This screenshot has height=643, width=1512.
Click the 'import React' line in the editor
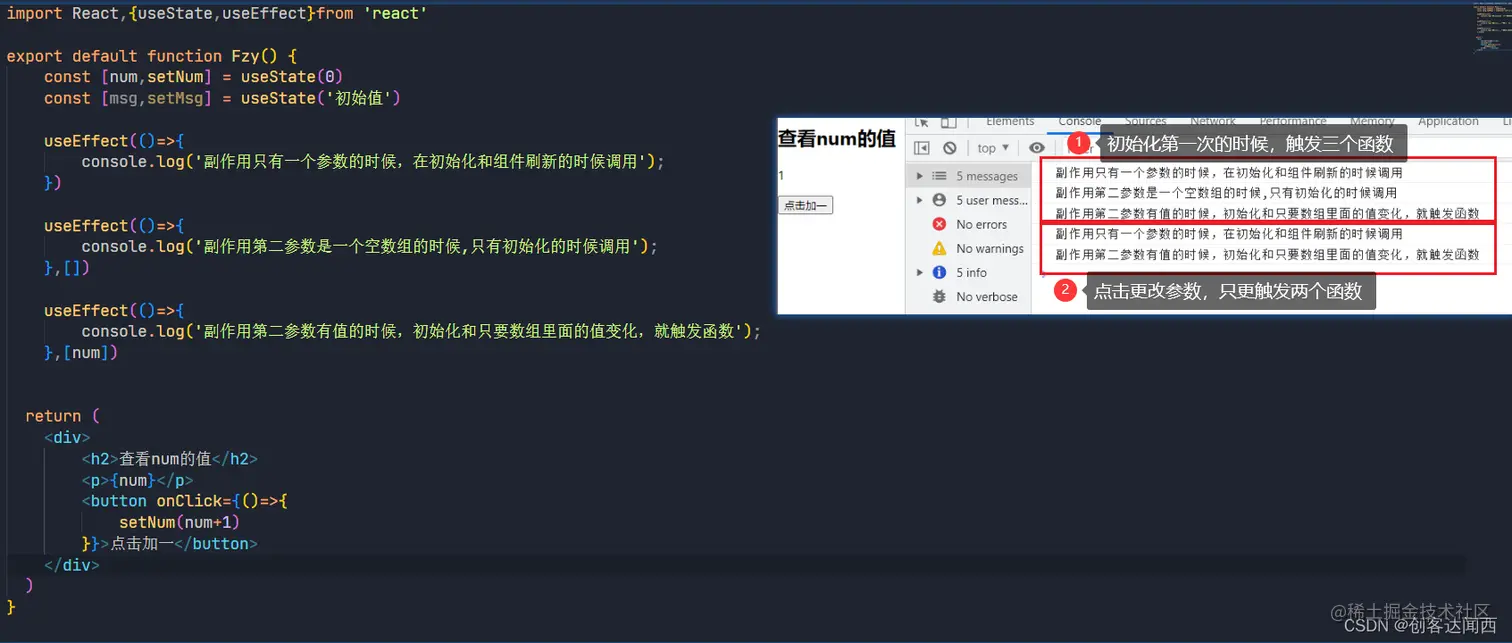[217, 14]
